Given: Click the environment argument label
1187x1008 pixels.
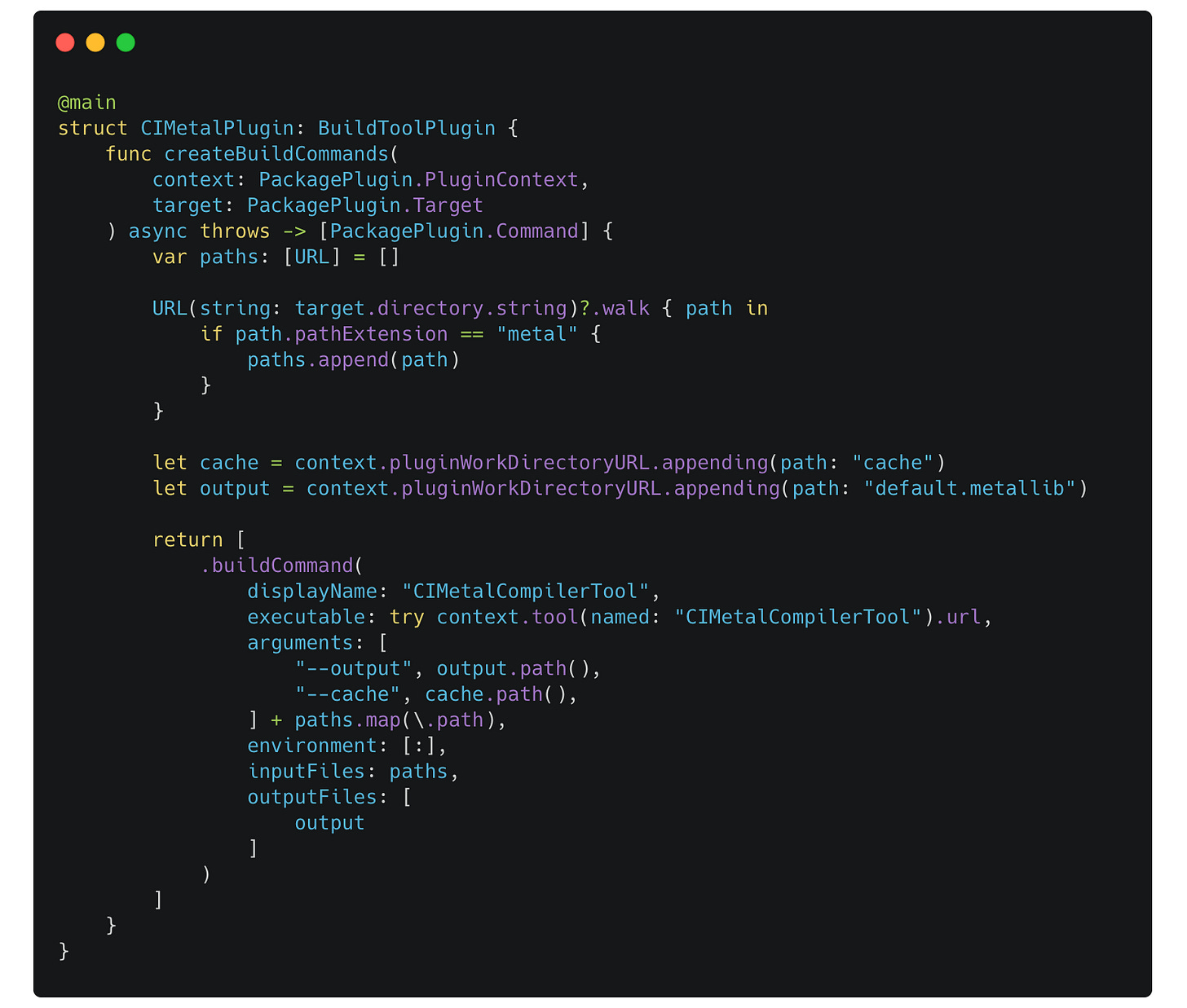Looking at the screenshot, I should [x=312, y=746].
